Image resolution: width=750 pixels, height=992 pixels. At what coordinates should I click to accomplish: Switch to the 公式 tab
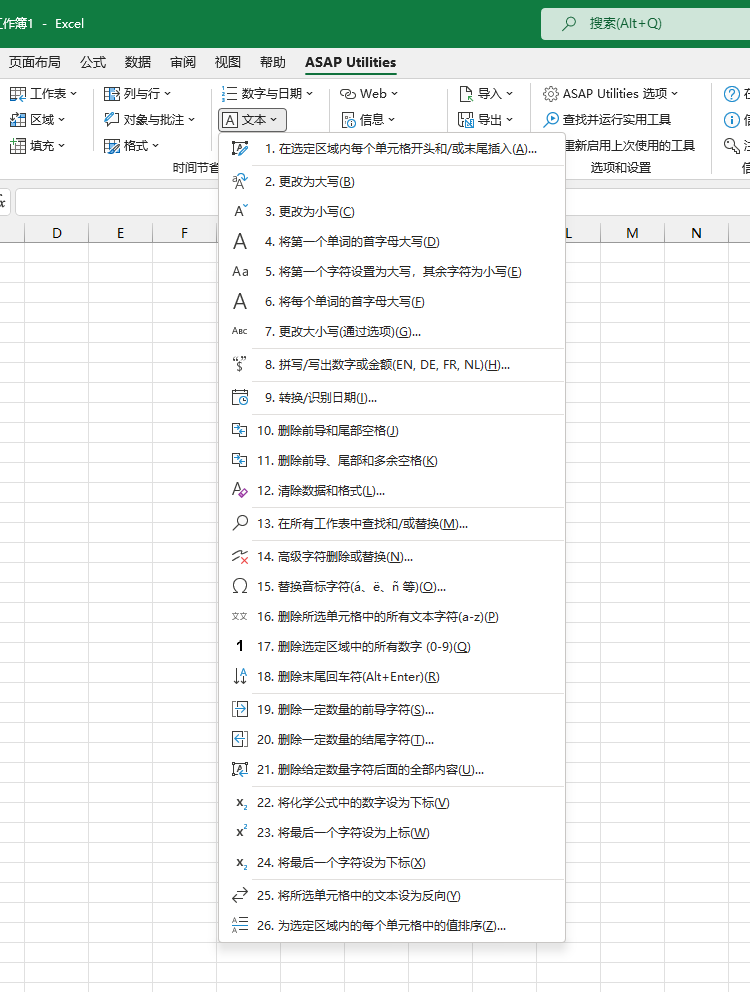tap(93, 62)
